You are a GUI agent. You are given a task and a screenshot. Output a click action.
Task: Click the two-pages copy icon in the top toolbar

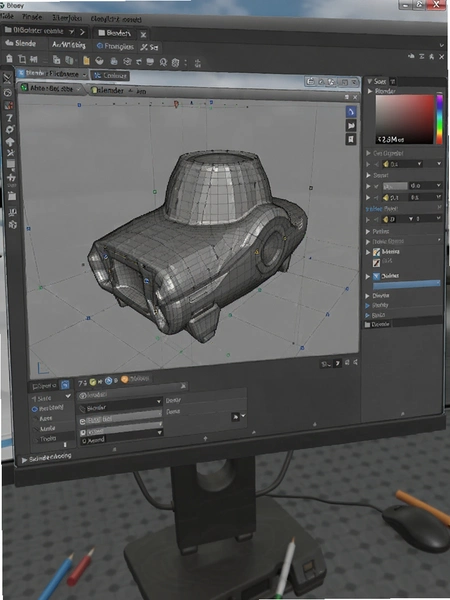[x=56, y=60]
